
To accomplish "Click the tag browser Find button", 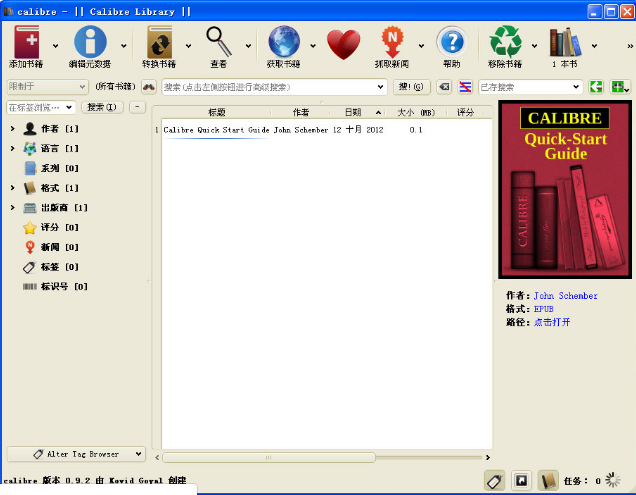I will click(102, 107).
